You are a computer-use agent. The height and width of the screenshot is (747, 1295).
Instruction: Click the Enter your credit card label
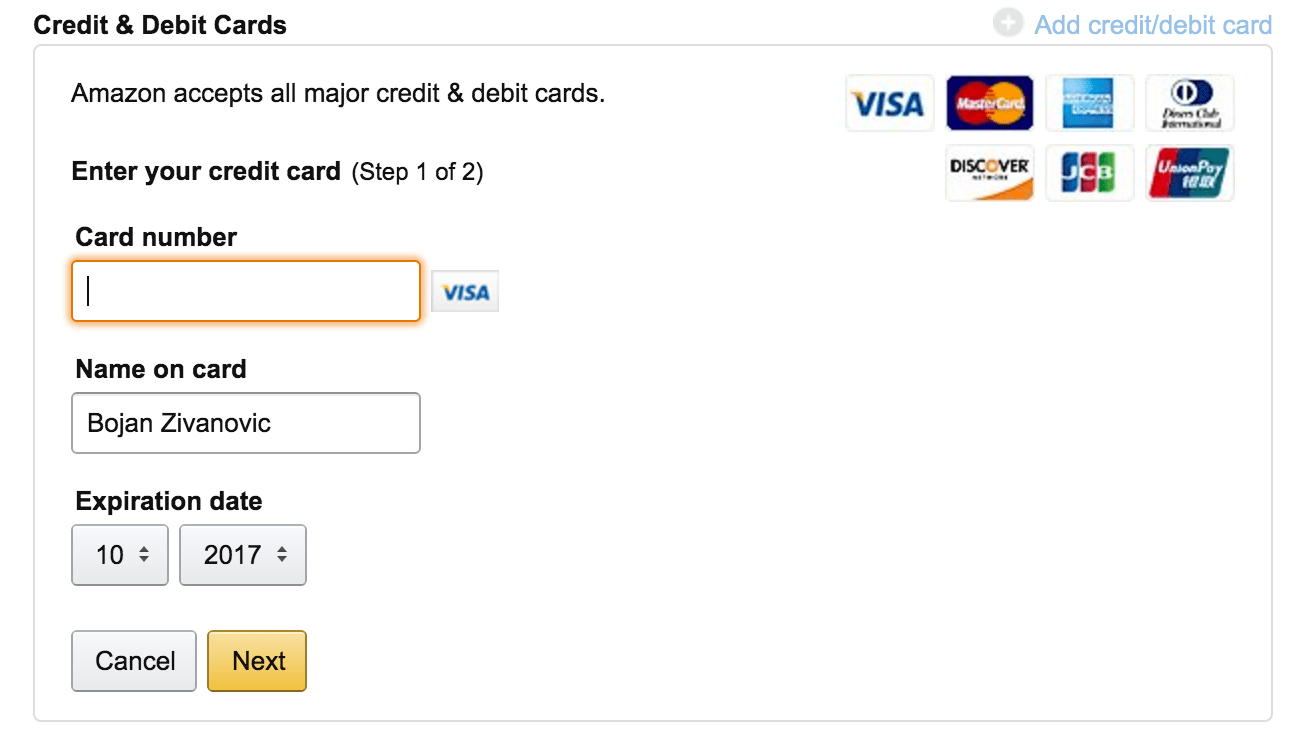coord(206,171)
